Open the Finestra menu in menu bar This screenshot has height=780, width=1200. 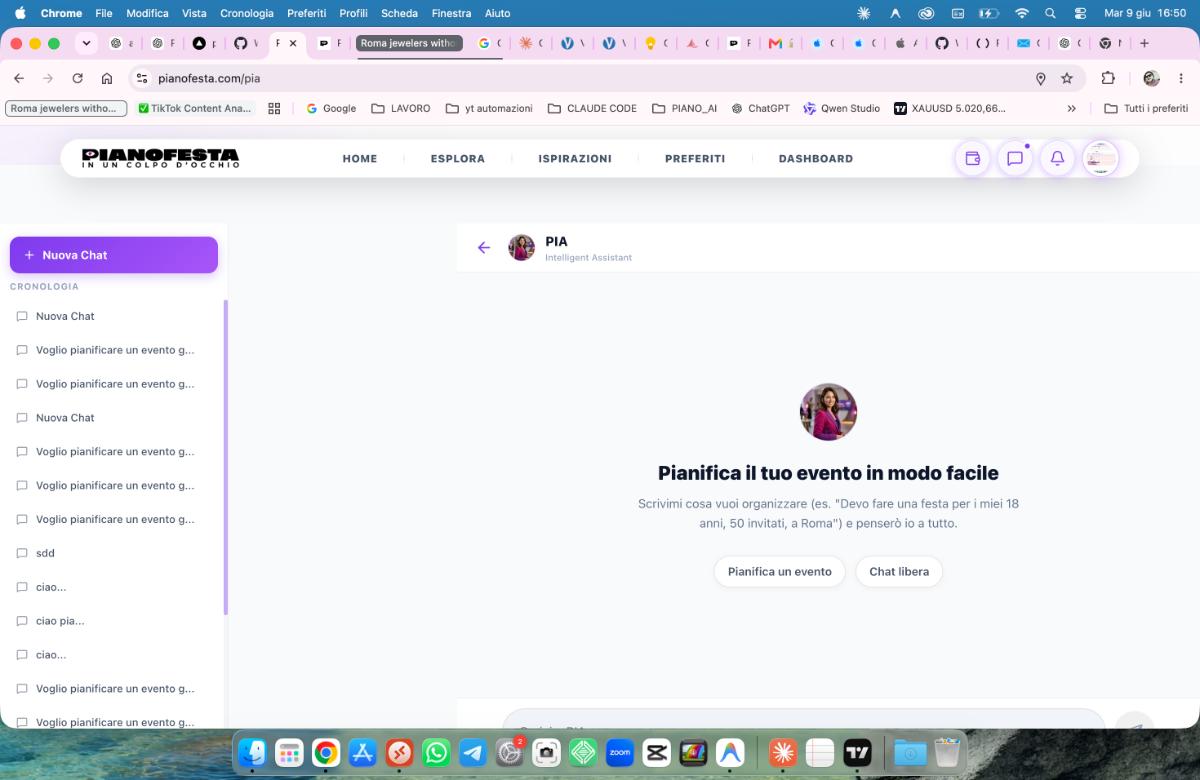(451, 13)
